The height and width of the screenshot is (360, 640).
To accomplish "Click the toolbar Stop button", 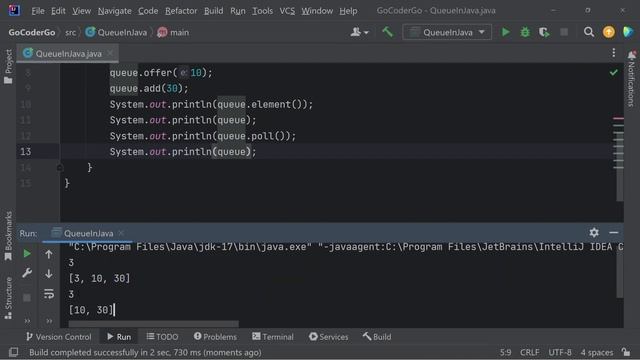I will pos(564,32).
